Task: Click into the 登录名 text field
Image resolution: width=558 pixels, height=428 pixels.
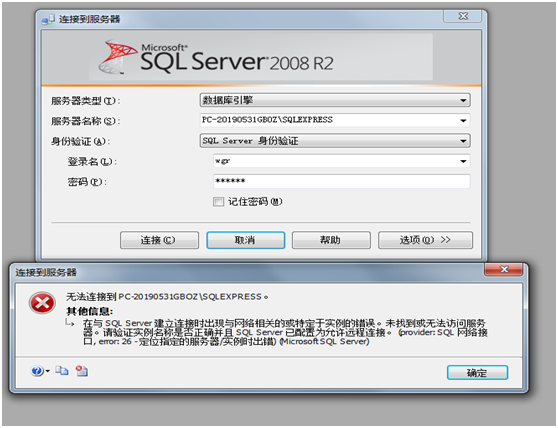Action: [335, 161]
